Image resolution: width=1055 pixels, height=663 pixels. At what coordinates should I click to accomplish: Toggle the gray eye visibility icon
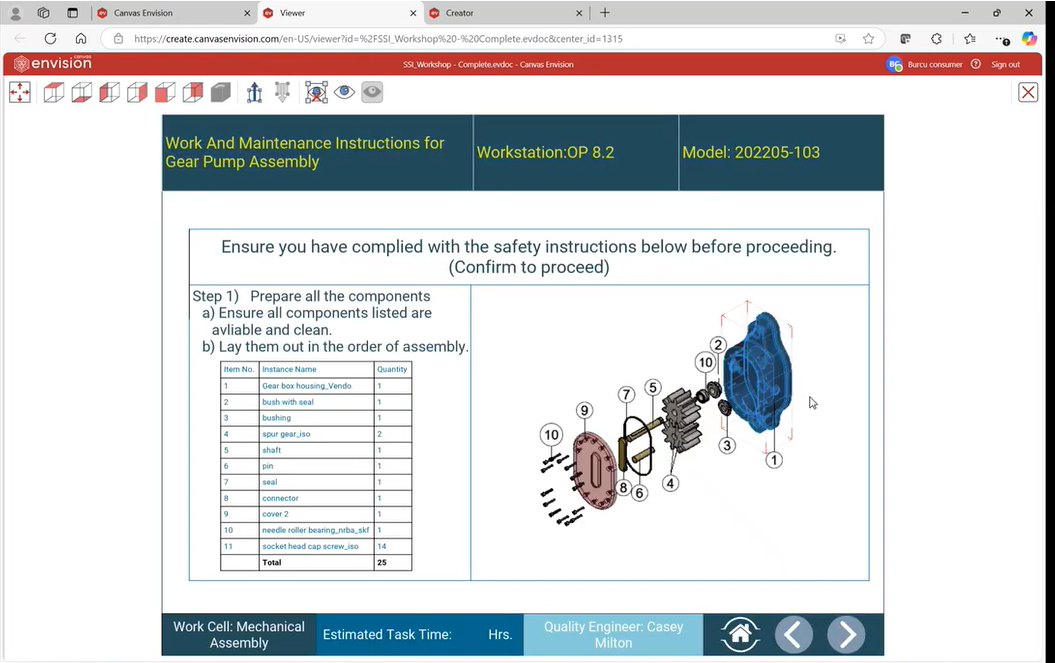372,92
